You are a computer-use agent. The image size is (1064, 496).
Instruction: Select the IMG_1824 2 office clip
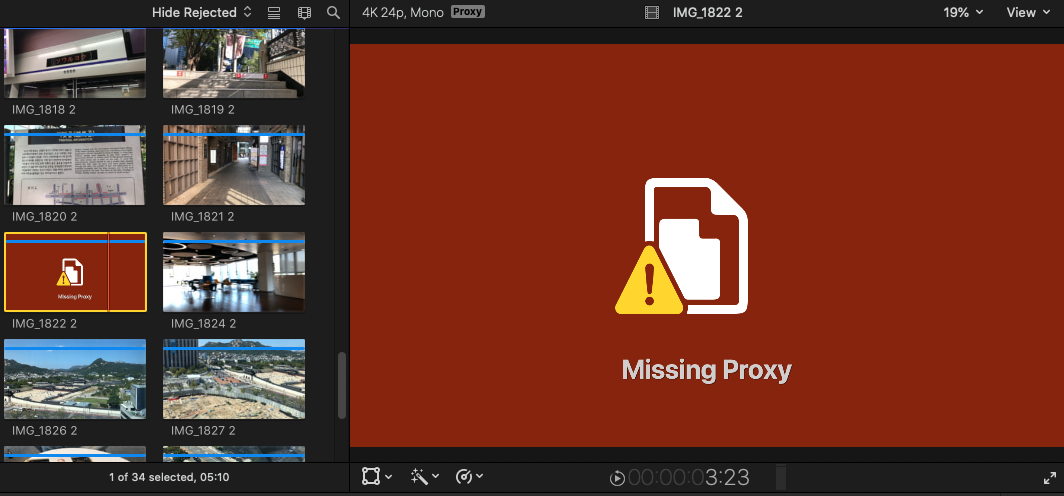pos(233,272)
